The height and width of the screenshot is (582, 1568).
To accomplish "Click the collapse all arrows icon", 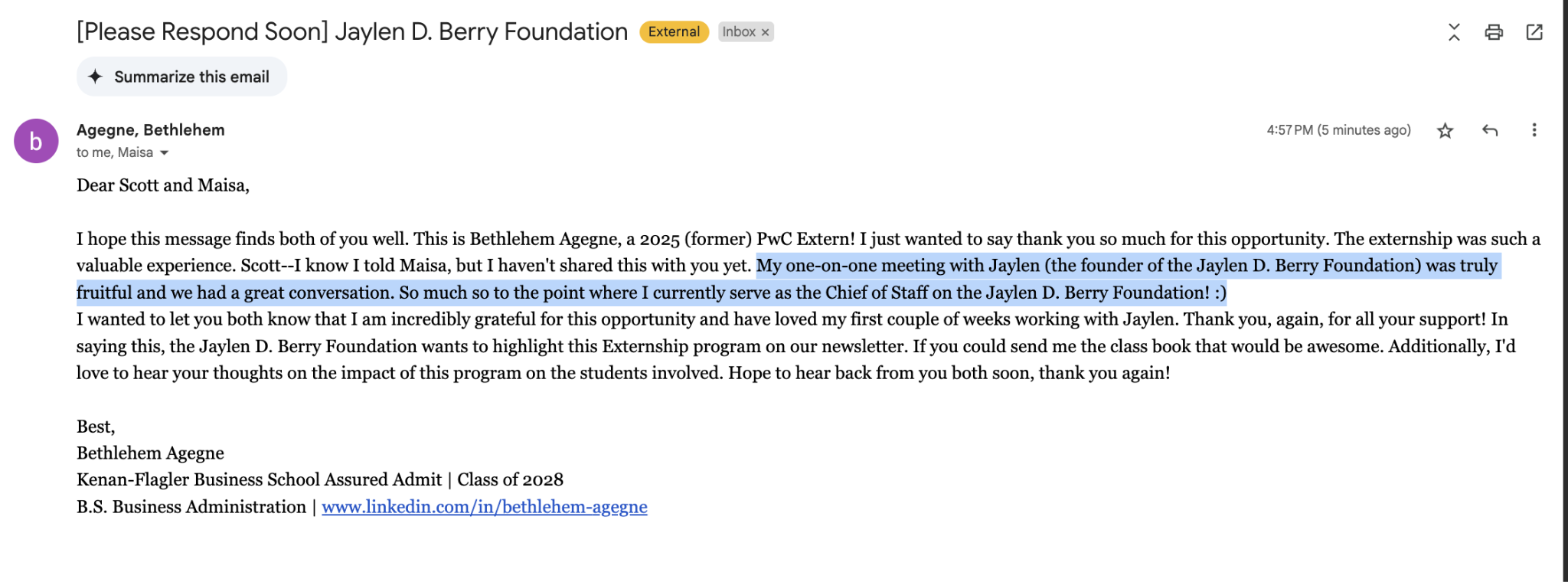I will coord(1454,32).
